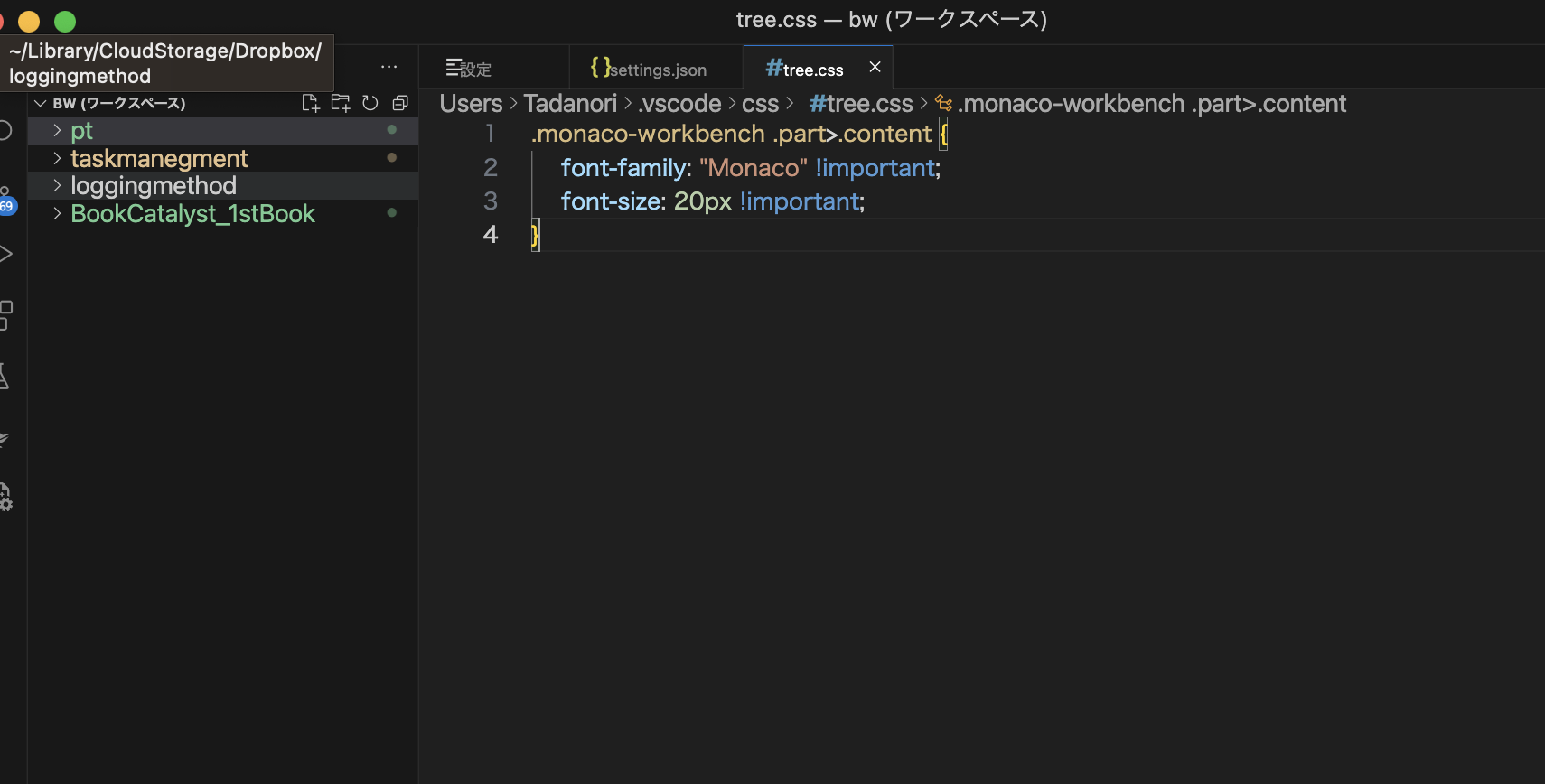
Task: Click the tree.css breadcrumb
Action: pyautogui.click(x=870, y=104)
